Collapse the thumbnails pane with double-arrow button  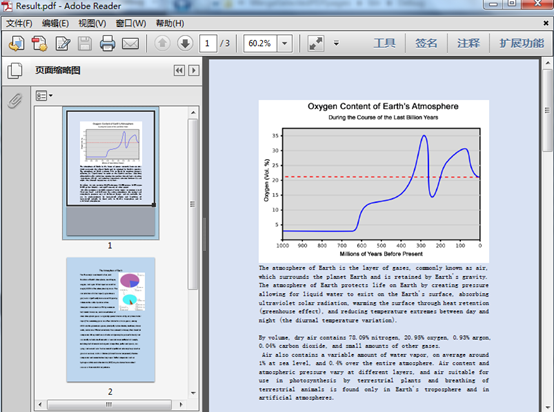(179, 70)
